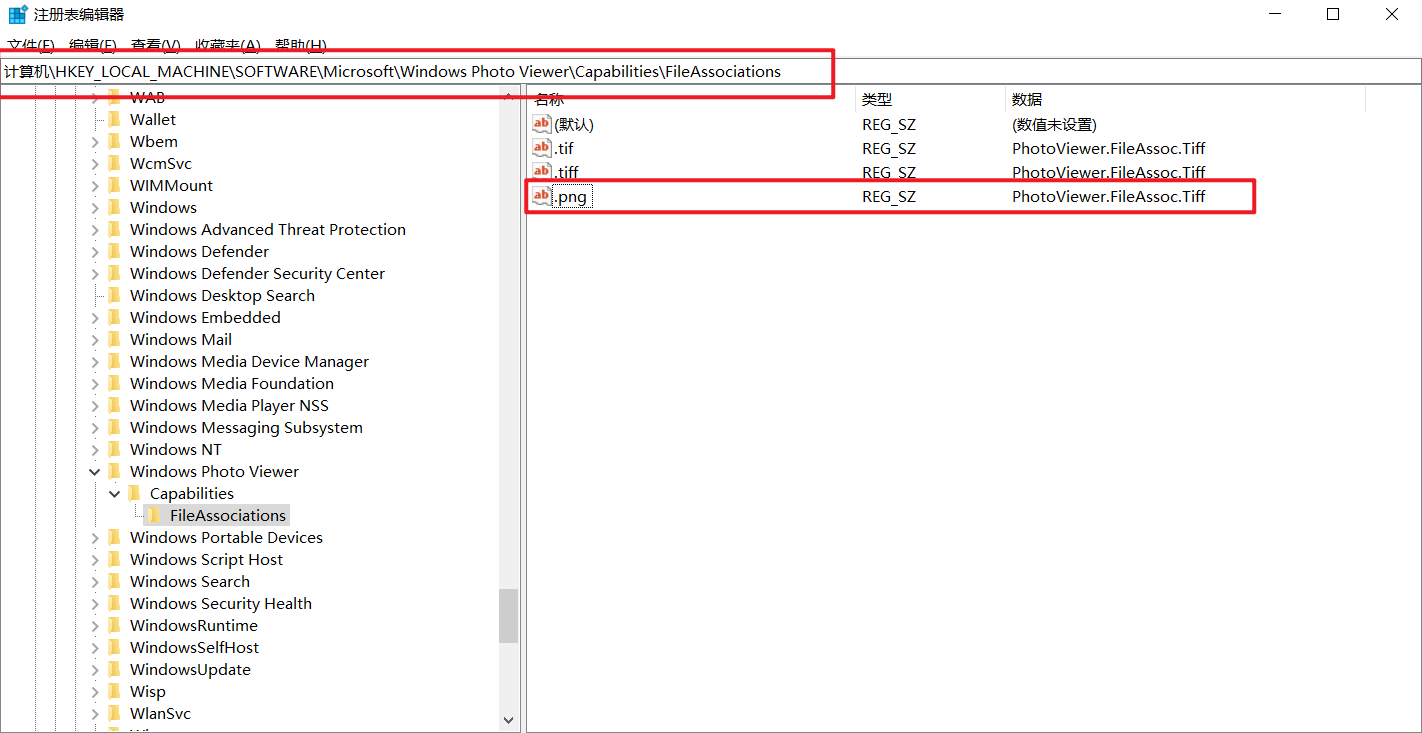Viewport: 1422px width, 733px height.
Task: Click the string icon of .tiff value
Action: tap(541, 172)
